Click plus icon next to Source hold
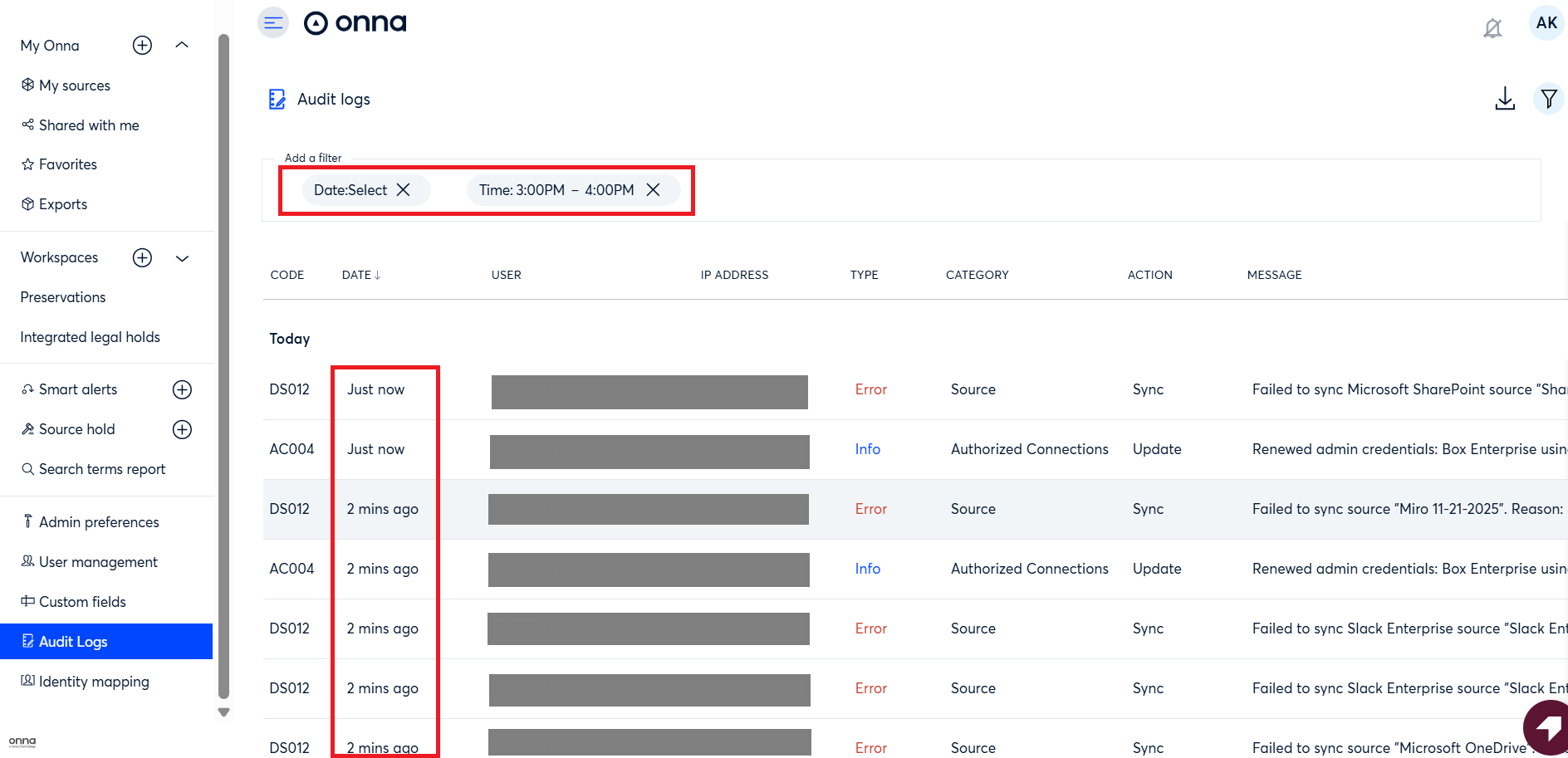 182,430
